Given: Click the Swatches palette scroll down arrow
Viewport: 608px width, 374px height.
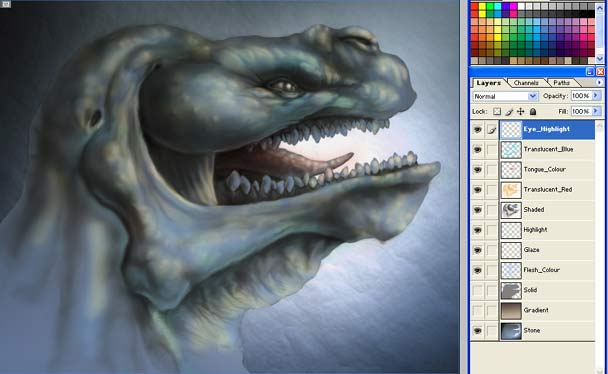Looking at the screenshot, I should pos(600,59).
